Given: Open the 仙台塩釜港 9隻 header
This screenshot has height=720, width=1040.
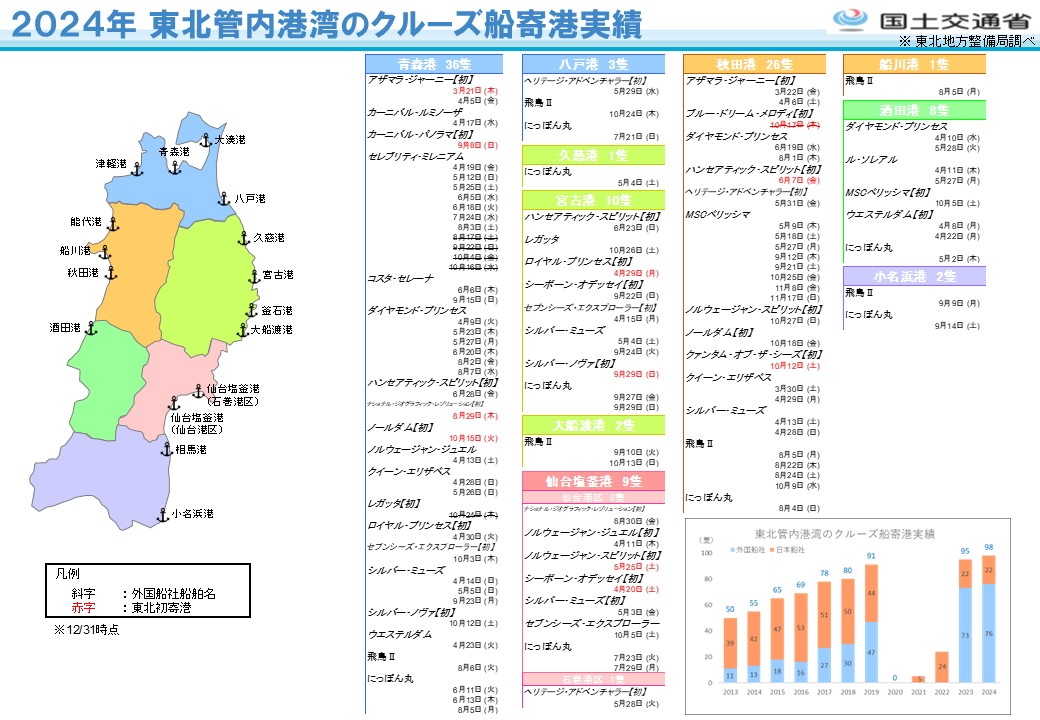Looking at the screenshot, I should pos(593,481).
